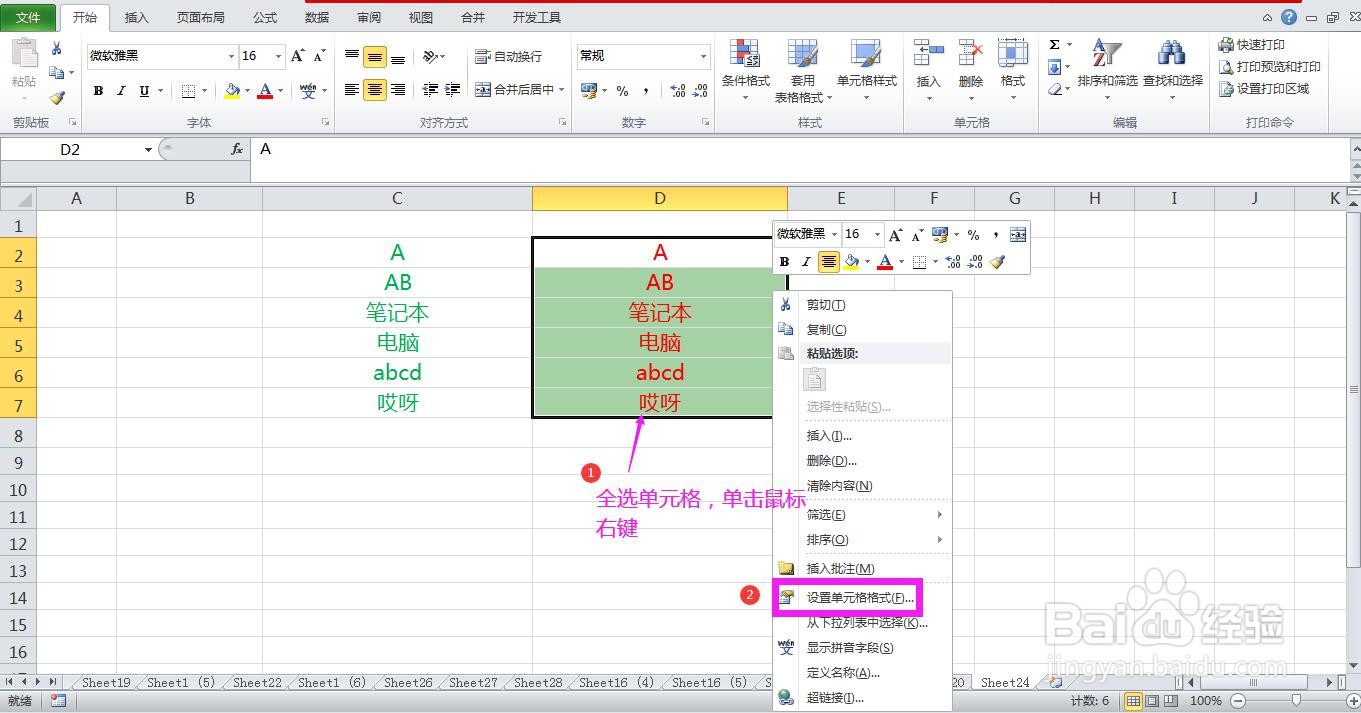Click the Insert Worksheet tab icon
The height and width of the screenshot is (713, 1361).
[1056, 682]
